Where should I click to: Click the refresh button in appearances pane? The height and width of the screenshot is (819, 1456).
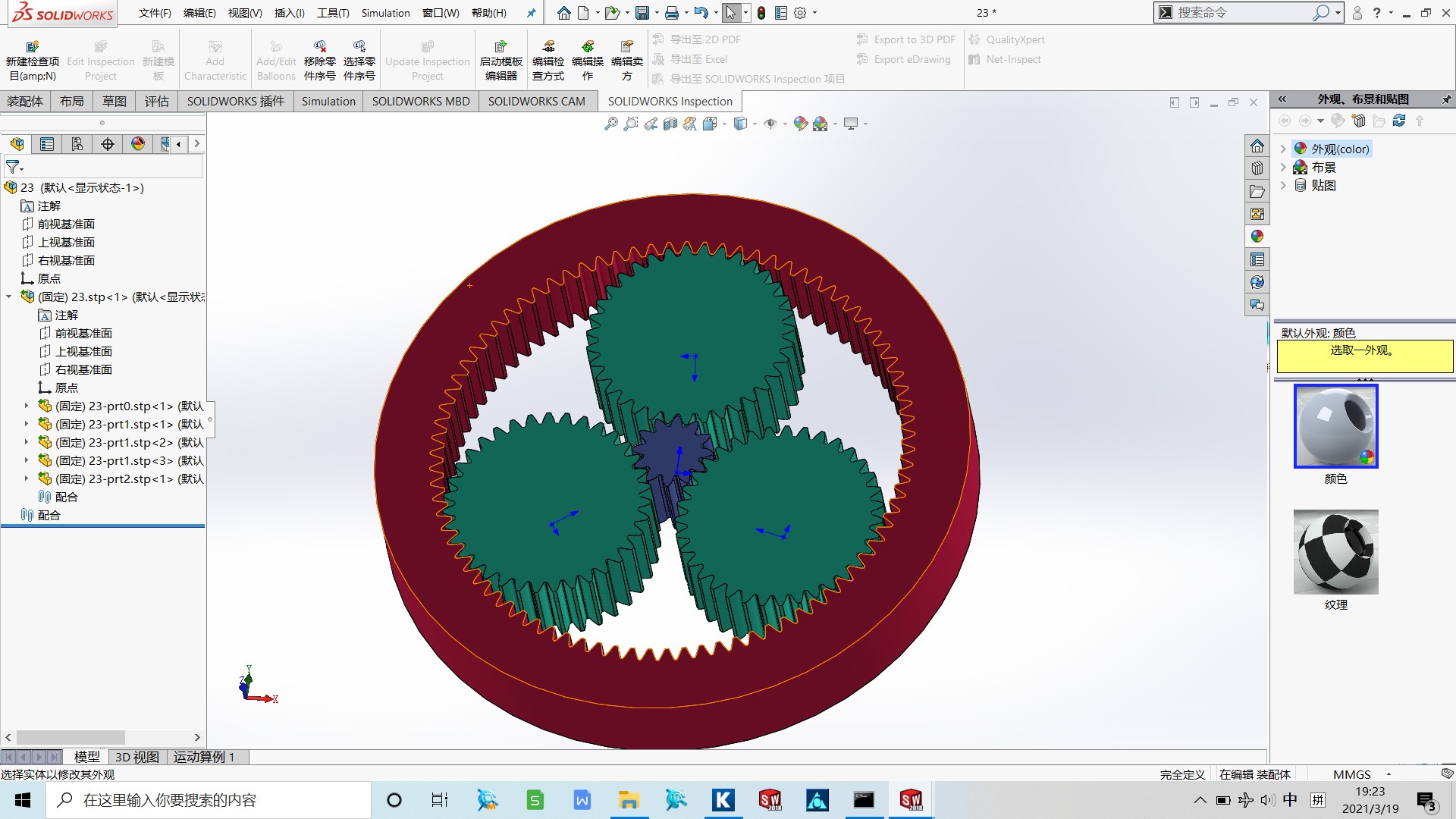coord(1399,121)
